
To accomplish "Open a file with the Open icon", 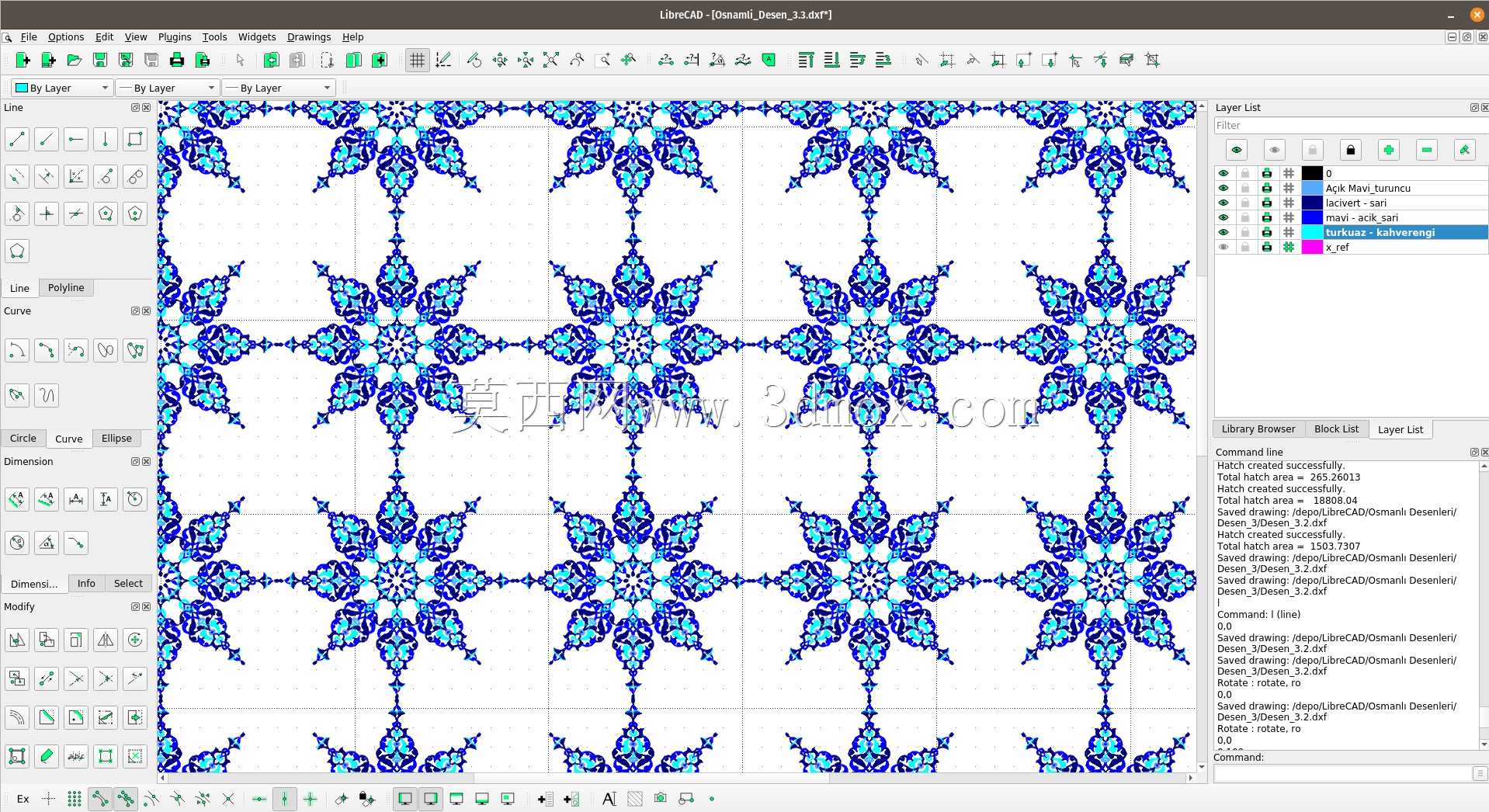I will tap(74, 60).
